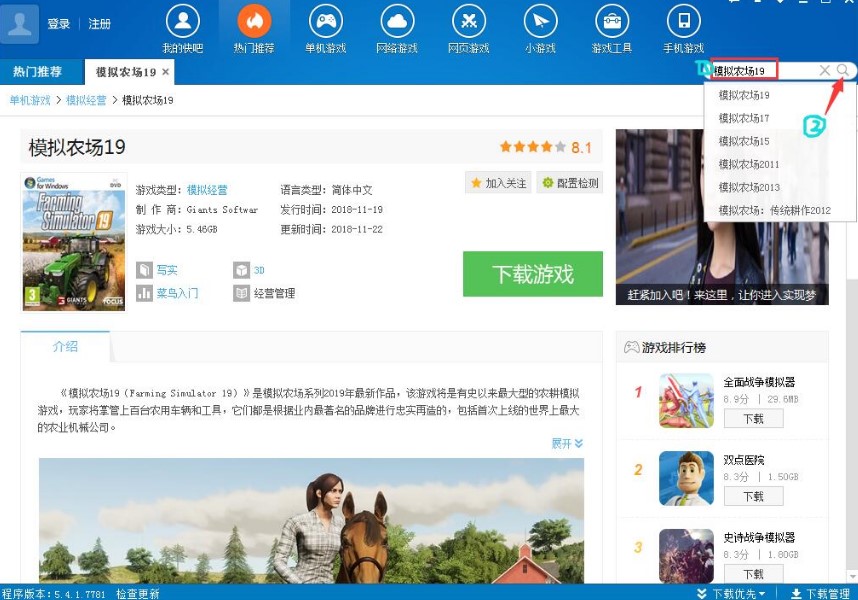Open the 网络游戏 cloud icon
The width and height of the screenshot is (858, 600).
coord(397,22)
